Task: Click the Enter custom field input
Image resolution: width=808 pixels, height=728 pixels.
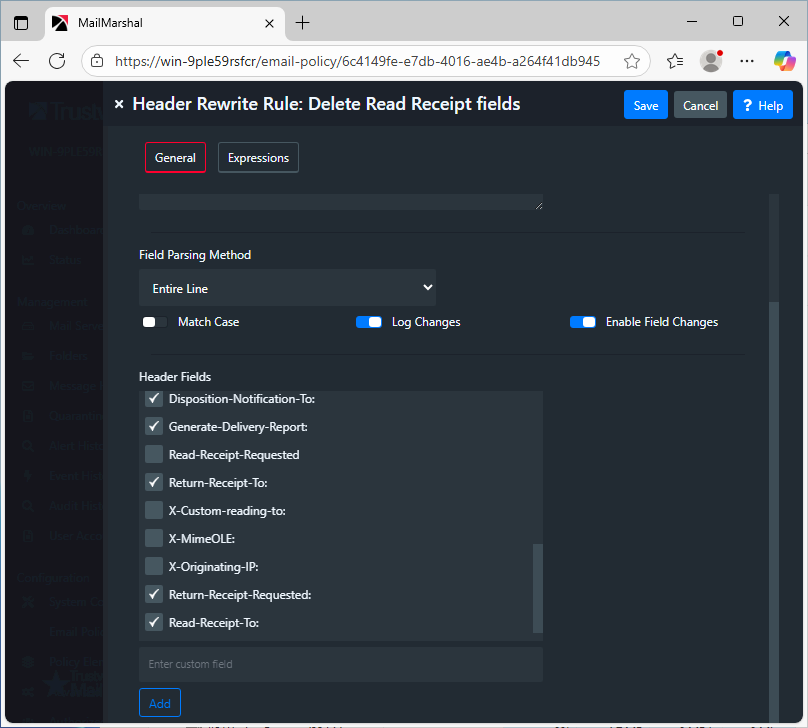Action: (340, 664)
